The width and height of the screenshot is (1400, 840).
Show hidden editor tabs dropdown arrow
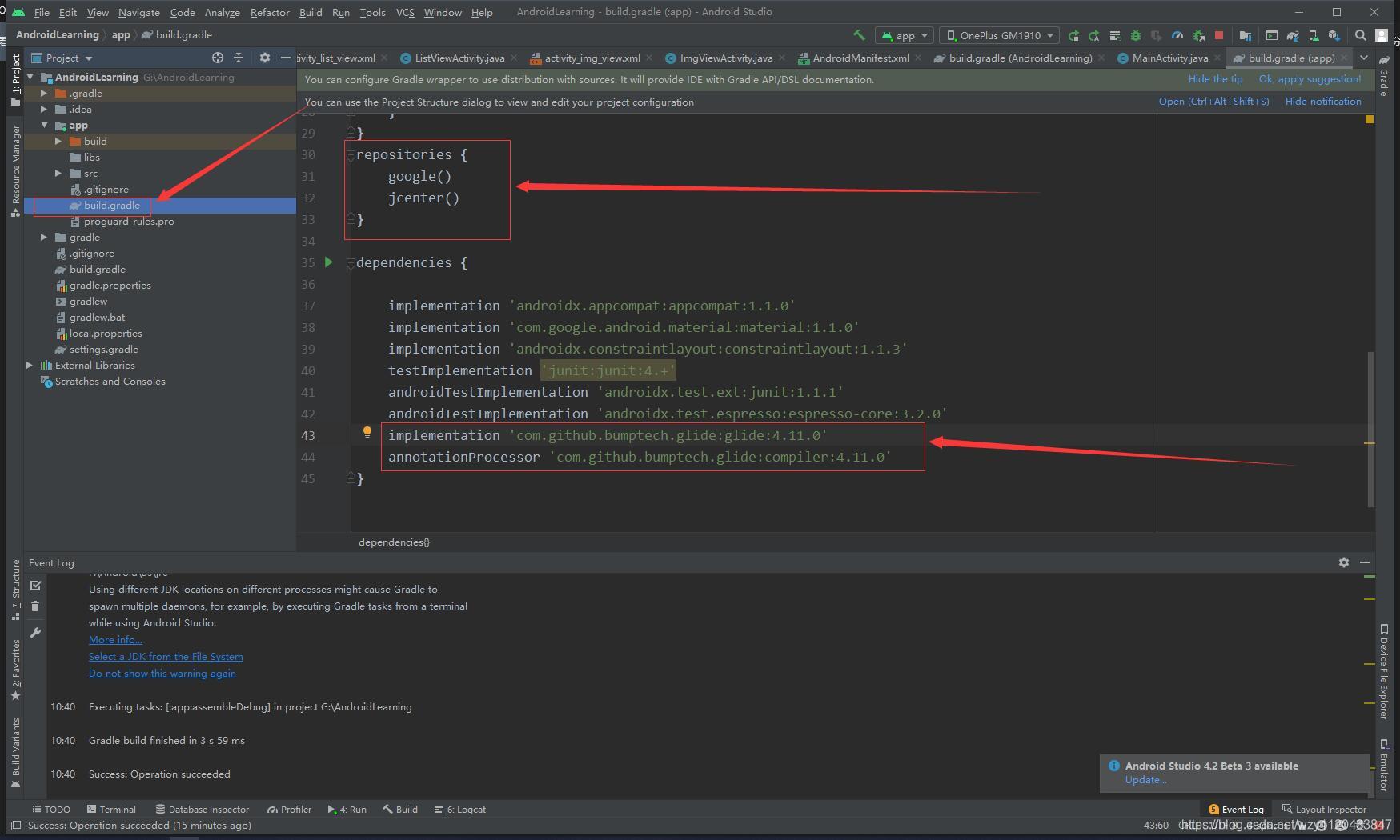point(1364,58)
